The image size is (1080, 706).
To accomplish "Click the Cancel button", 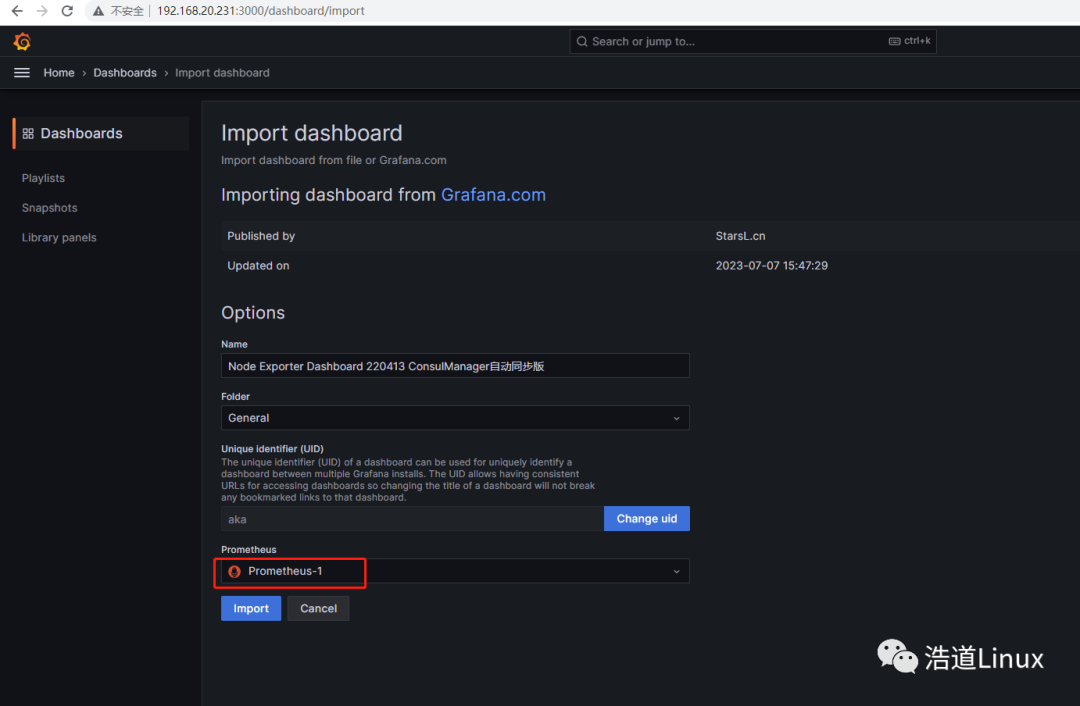I will coord(318,608).
